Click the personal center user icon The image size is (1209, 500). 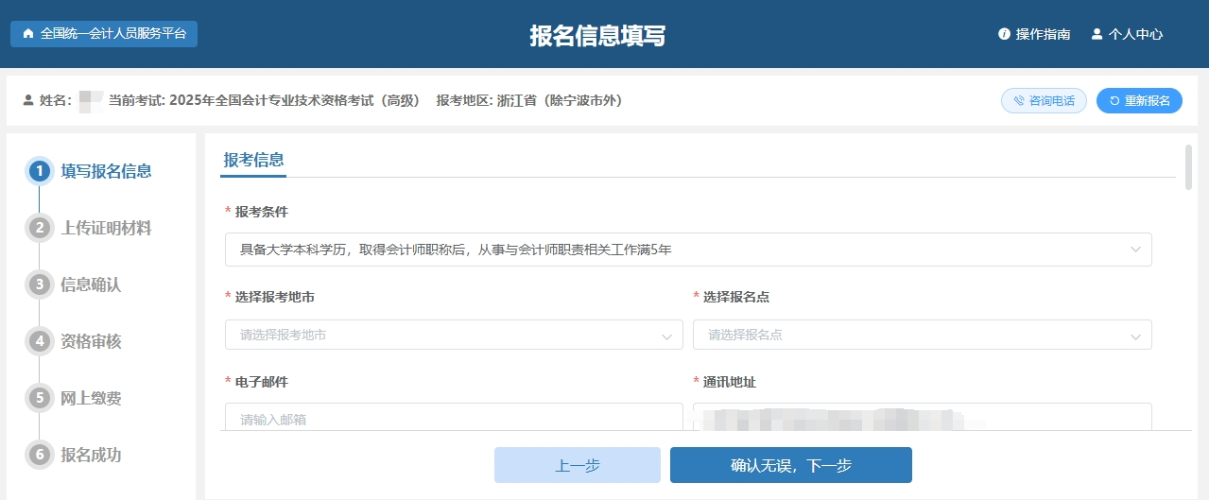point(1096,34)
